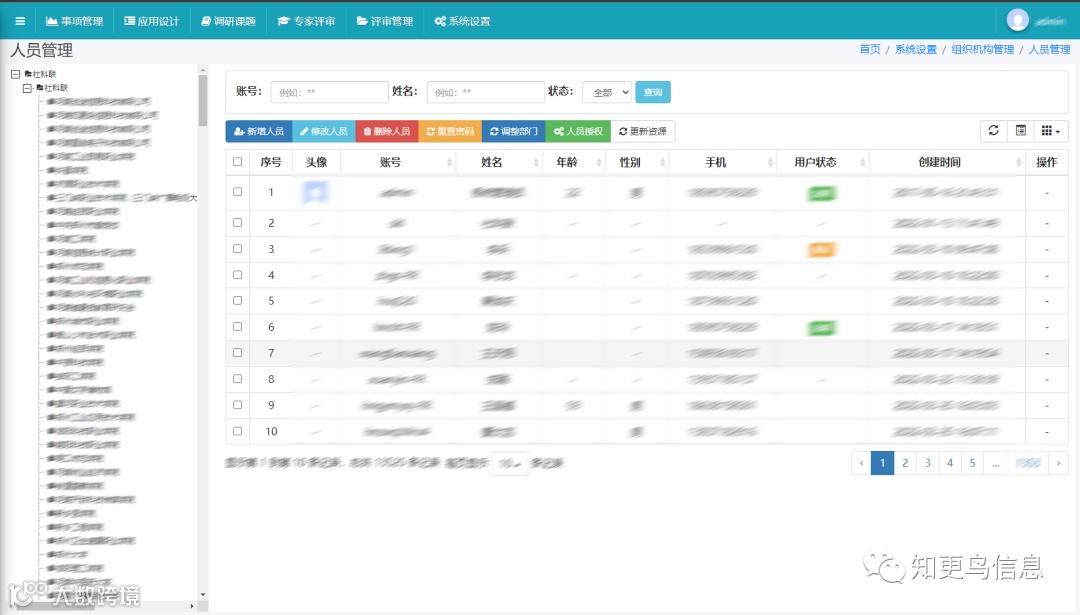
Task: Sort by the 性别 column header
Action: (637, 162)
